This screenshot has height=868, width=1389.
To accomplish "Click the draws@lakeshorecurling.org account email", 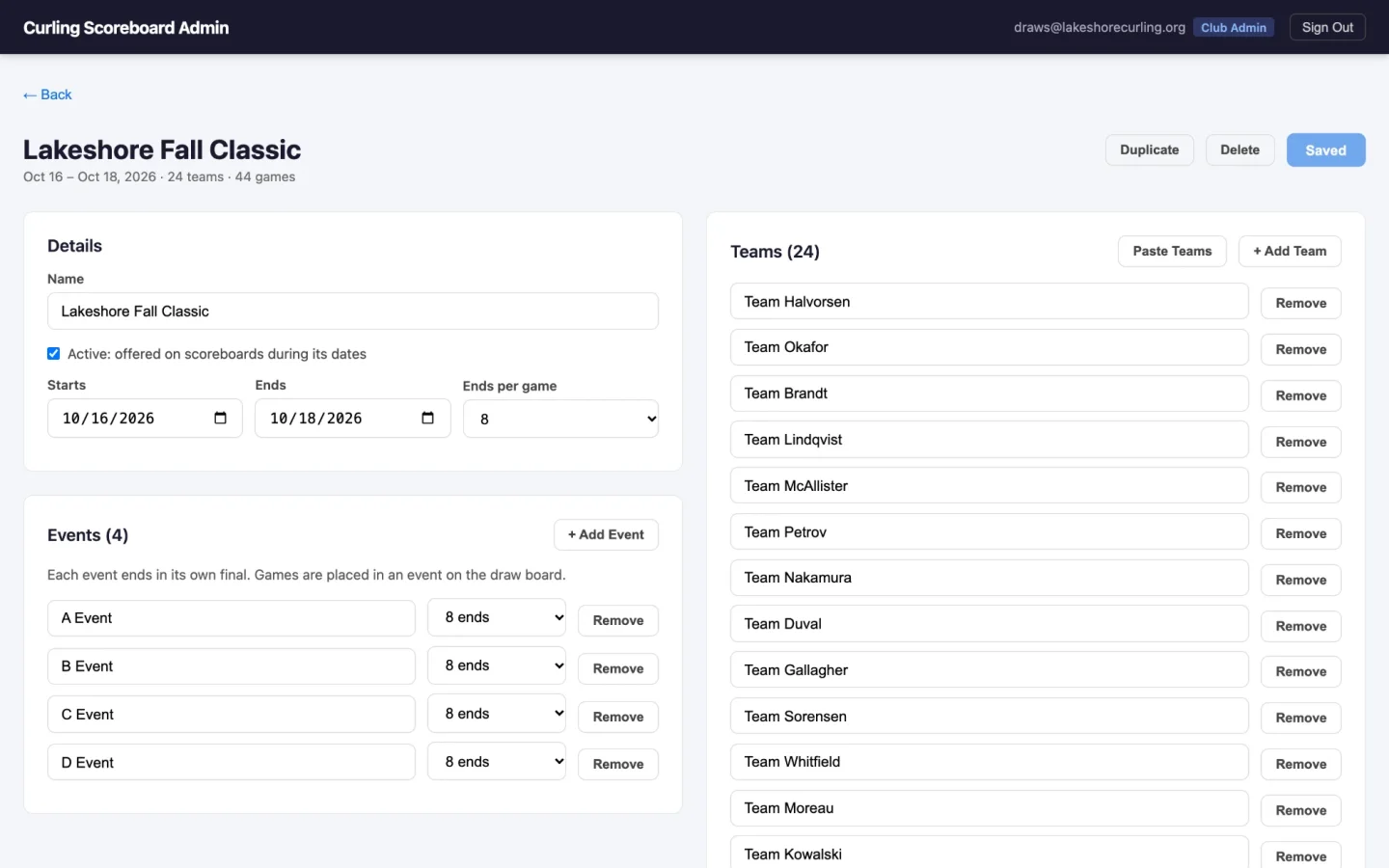I will coord(1100,27).
